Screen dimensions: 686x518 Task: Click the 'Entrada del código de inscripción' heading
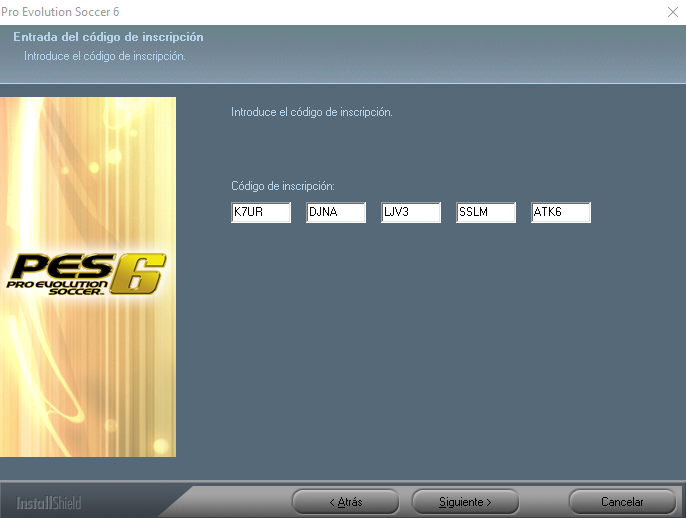(x=108, y=37)
